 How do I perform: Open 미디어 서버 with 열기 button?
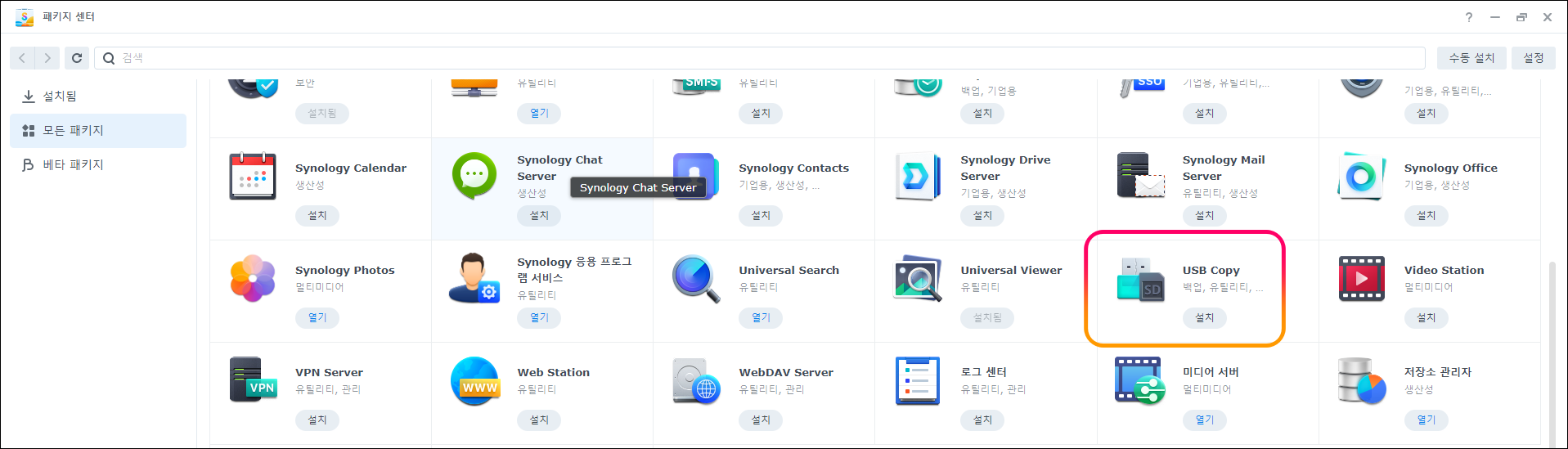click(1204, 420)
